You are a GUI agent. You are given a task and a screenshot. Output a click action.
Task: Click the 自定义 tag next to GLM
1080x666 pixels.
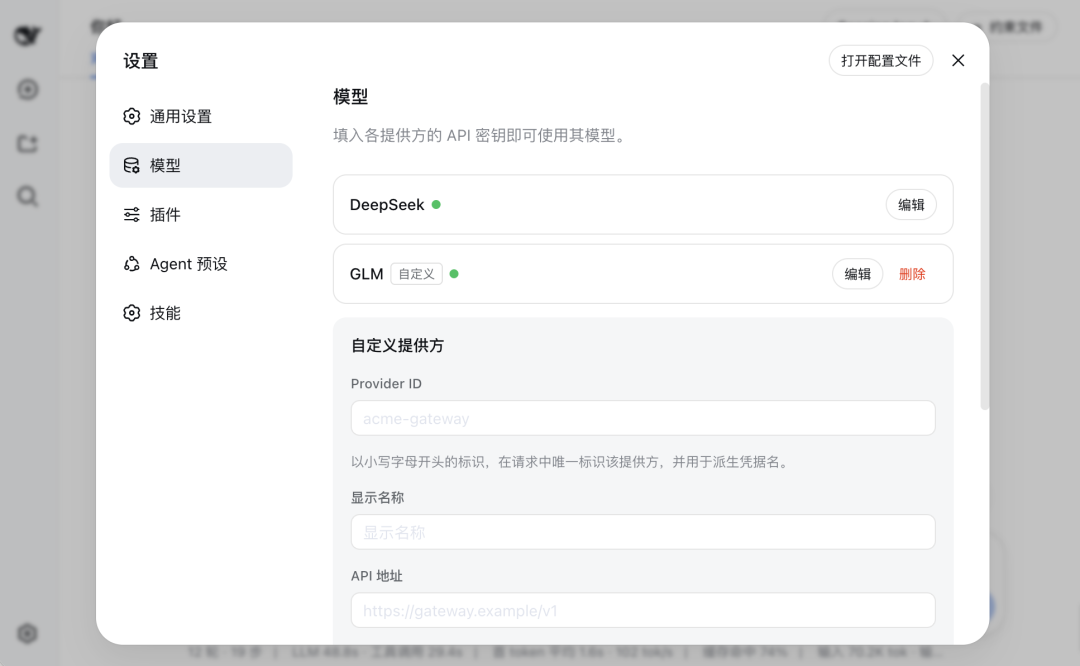pyautogui.click(x=417, y=274)
